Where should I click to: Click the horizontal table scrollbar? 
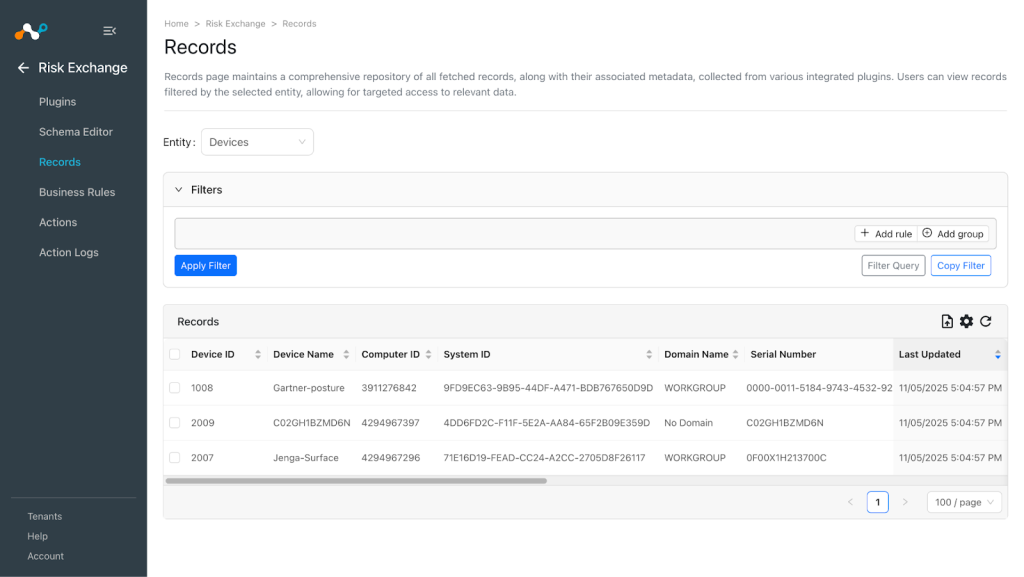click(356, 480)
